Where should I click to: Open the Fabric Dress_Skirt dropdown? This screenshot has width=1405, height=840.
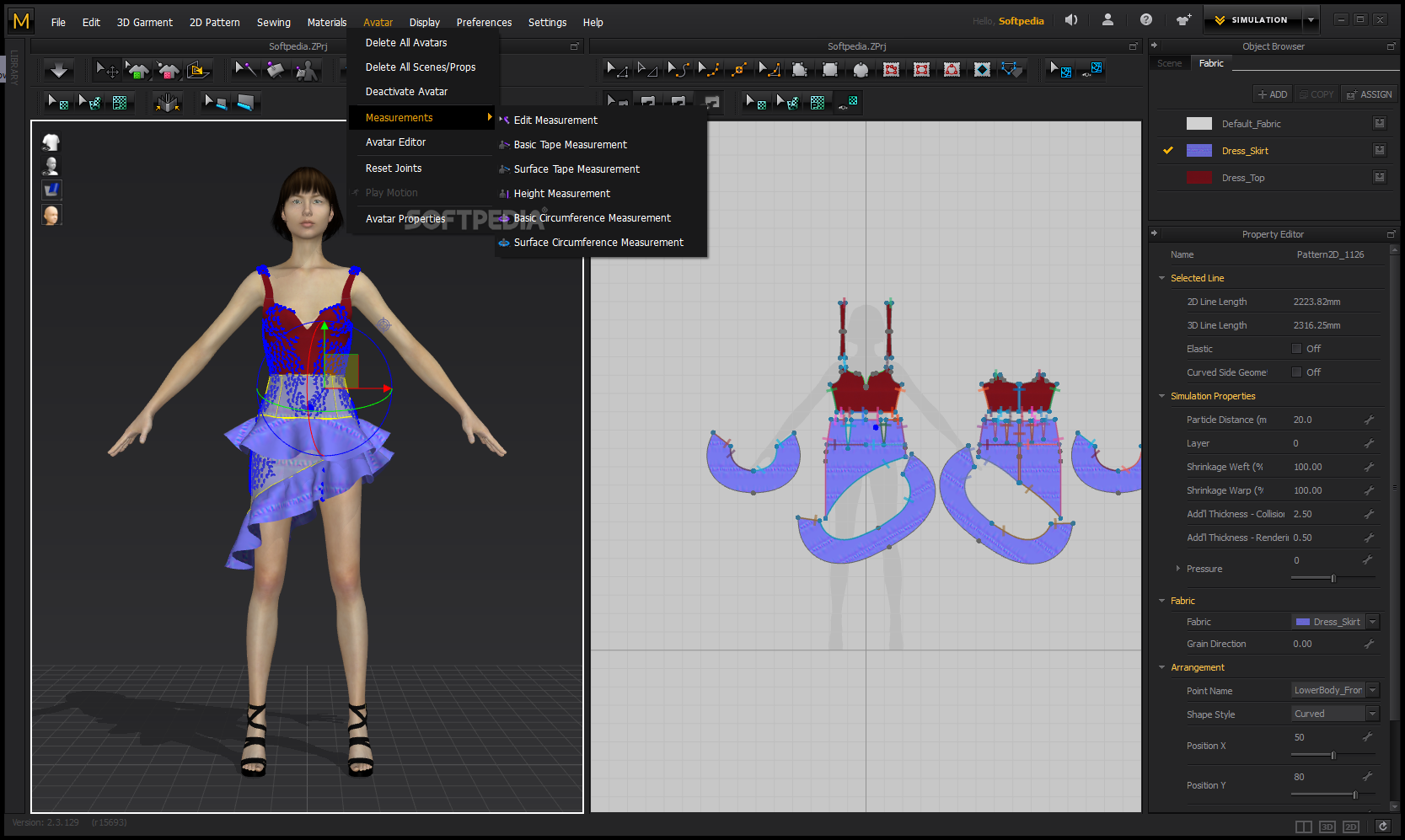1373,622
